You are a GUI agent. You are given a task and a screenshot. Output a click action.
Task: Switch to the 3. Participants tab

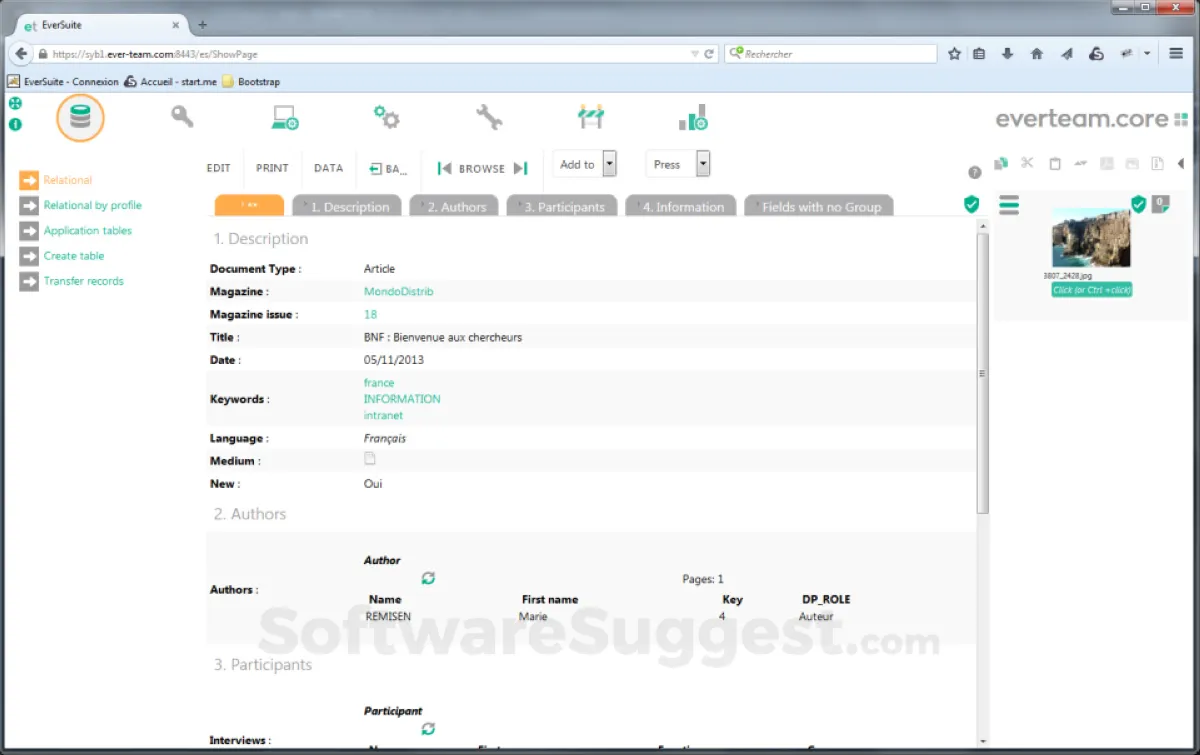[563, 206]
